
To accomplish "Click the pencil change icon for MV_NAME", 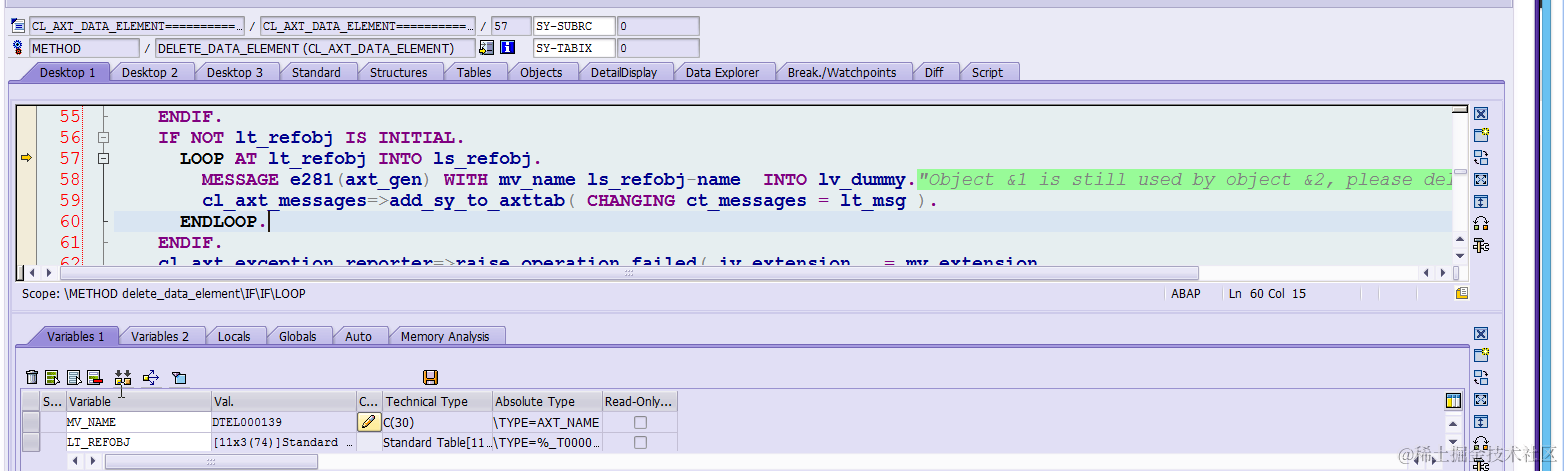I will pyautogui.click(x=369, y=422).
